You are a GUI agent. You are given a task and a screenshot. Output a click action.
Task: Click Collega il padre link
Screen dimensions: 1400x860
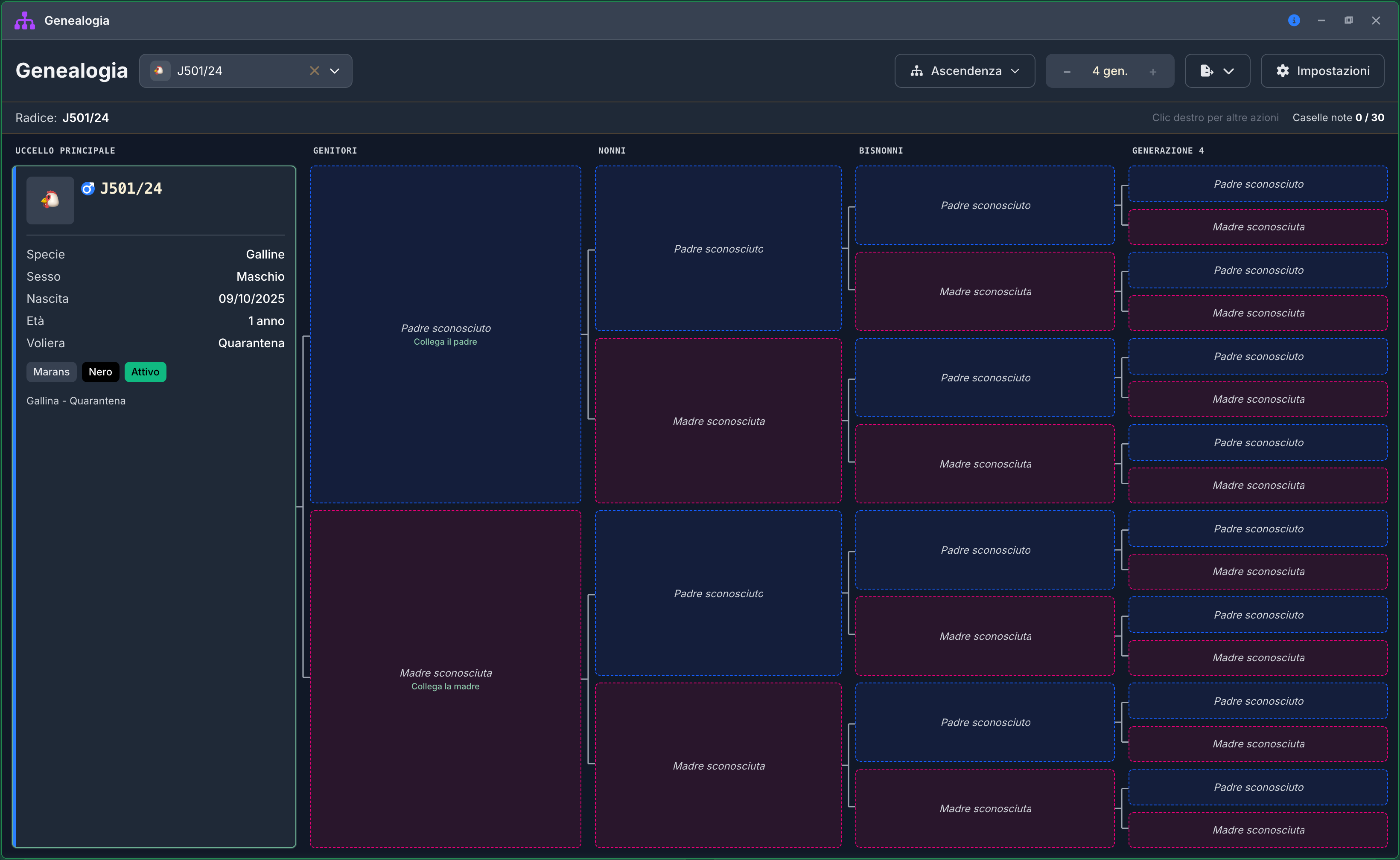pos(445,342)
